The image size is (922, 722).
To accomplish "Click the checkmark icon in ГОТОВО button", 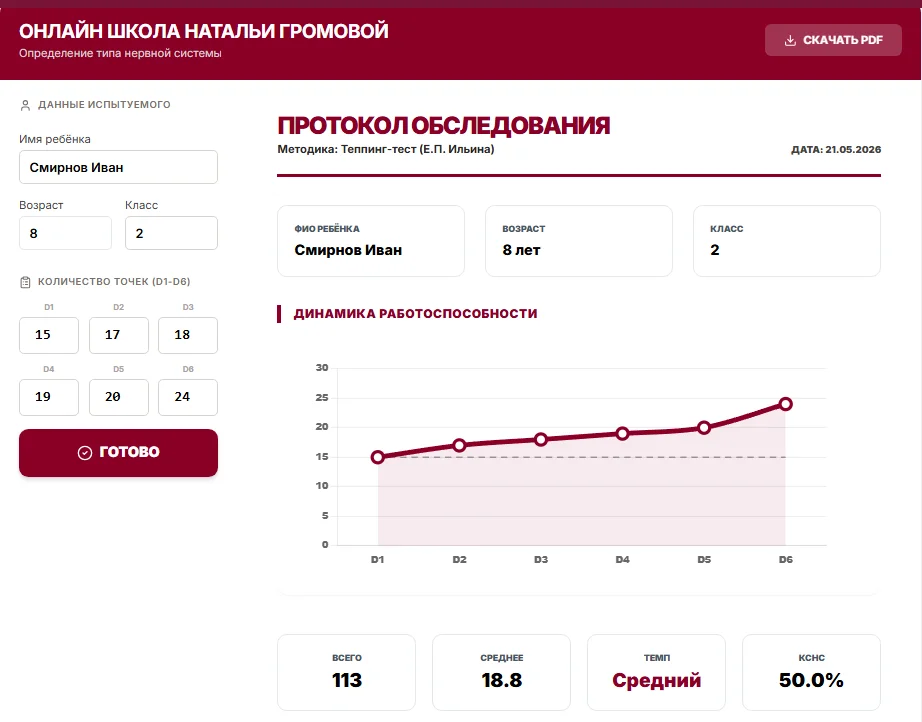I will coord(85,453).
